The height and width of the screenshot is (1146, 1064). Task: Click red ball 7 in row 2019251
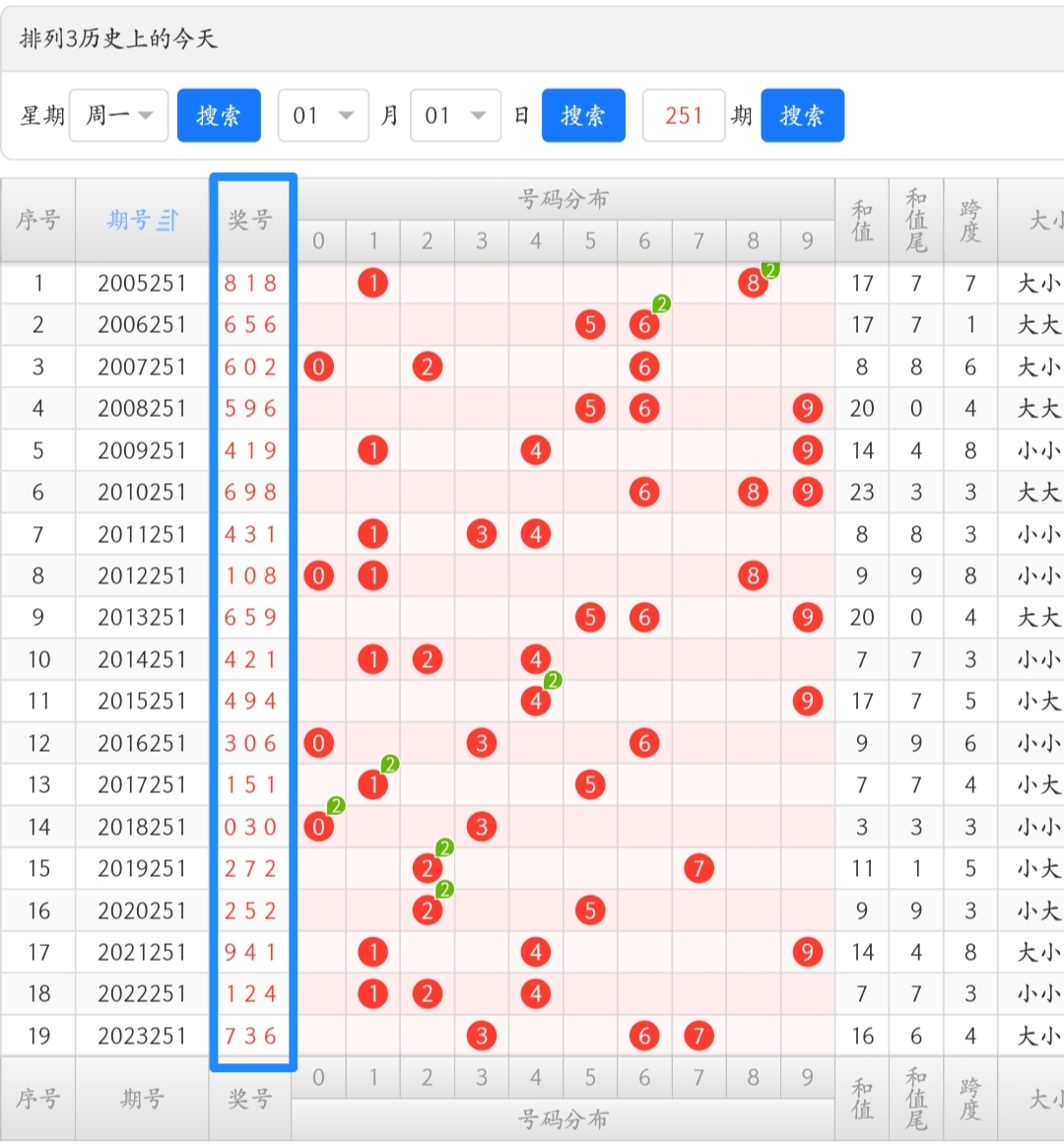[x=698, y=868]
